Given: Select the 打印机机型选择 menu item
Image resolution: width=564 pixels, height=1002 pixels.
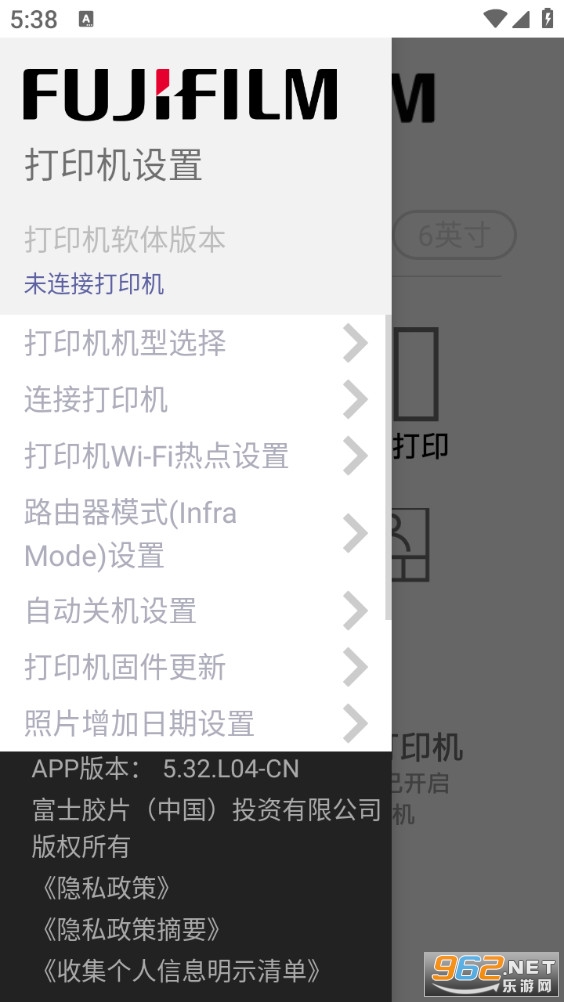Looking at the screenshot, I should click(195, 343).
